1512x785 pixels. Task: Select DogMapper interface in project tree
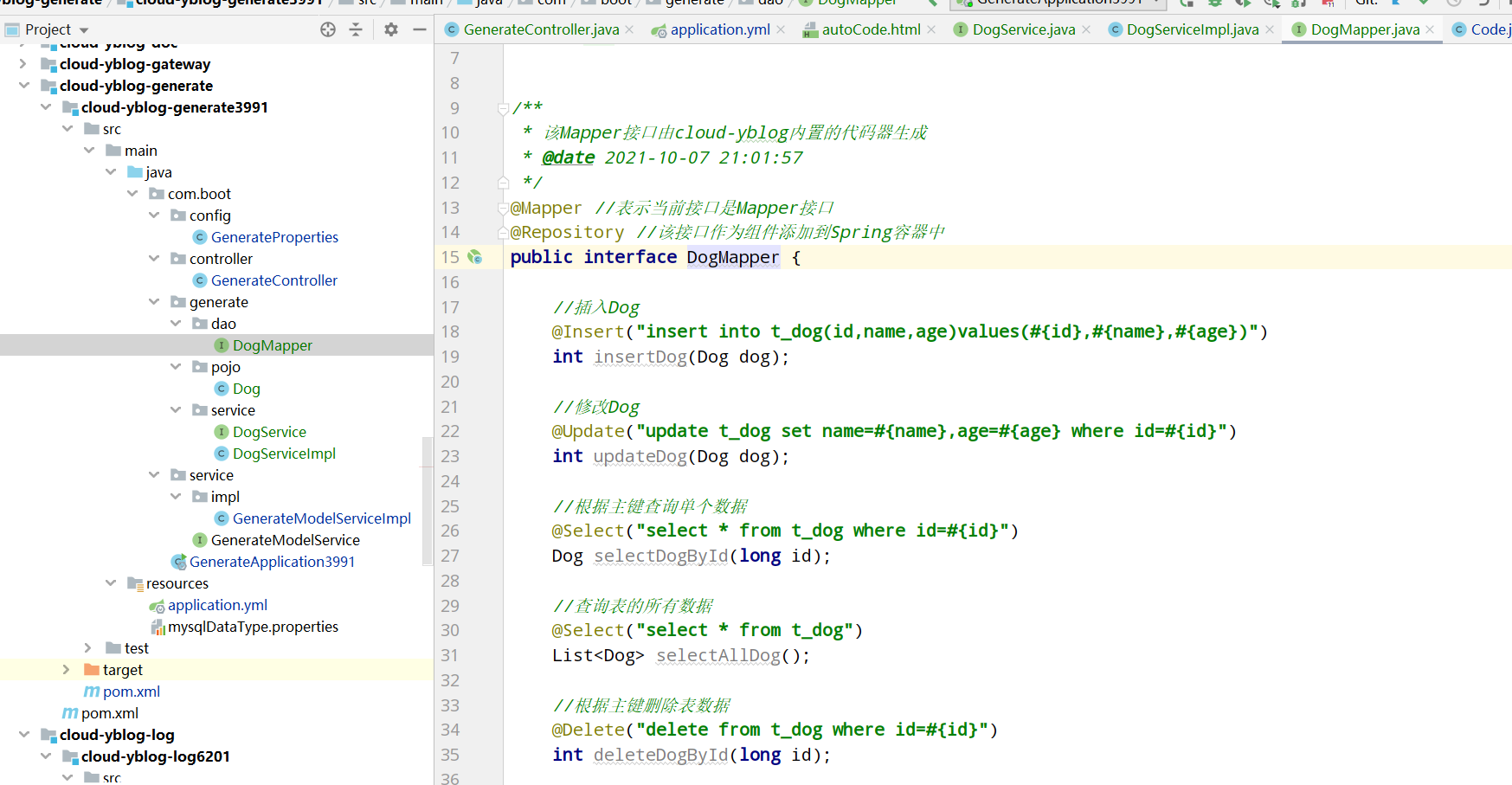coord(272,345)
